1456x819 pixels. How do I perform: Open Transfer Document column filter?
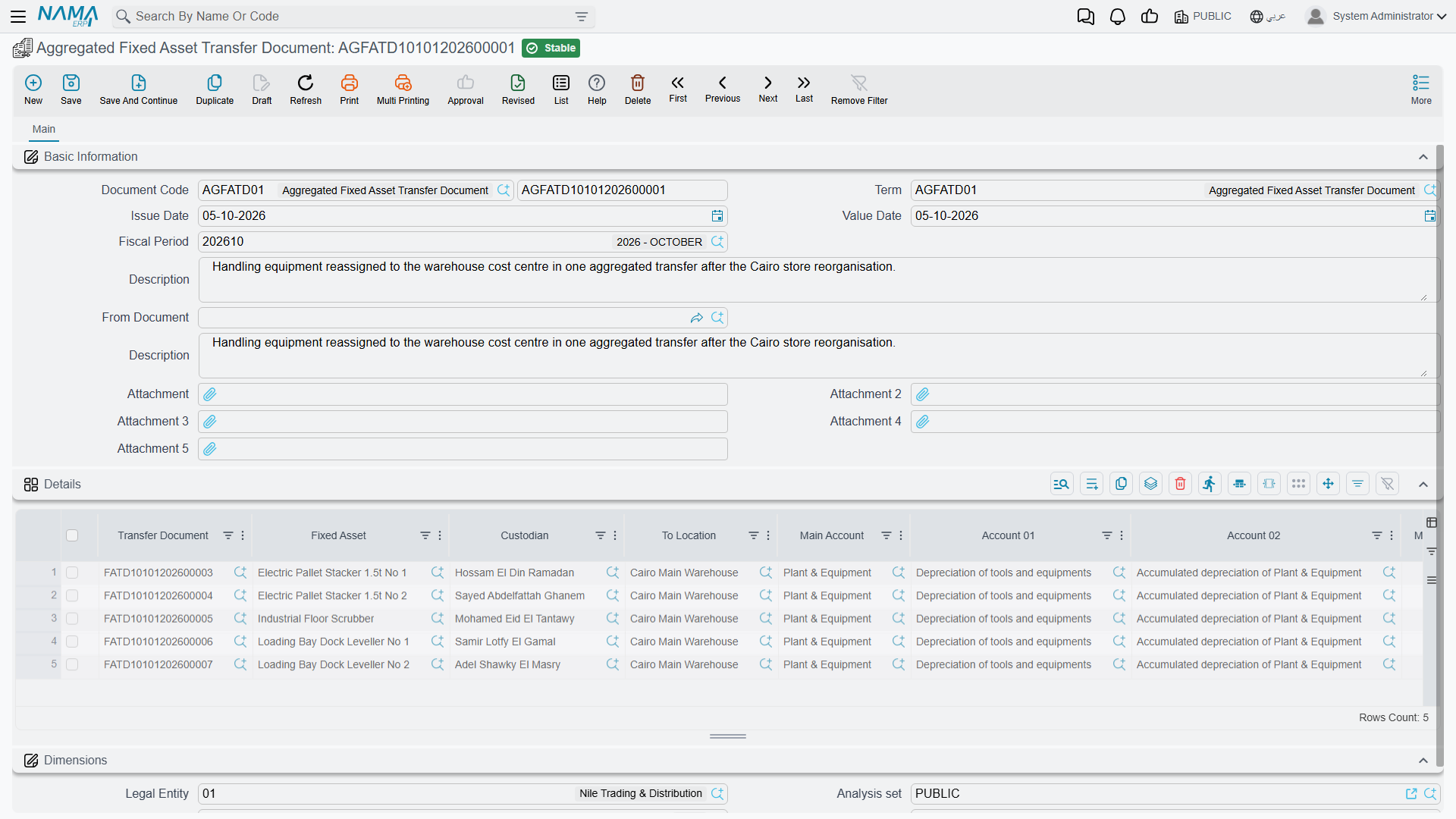[228, 535]
